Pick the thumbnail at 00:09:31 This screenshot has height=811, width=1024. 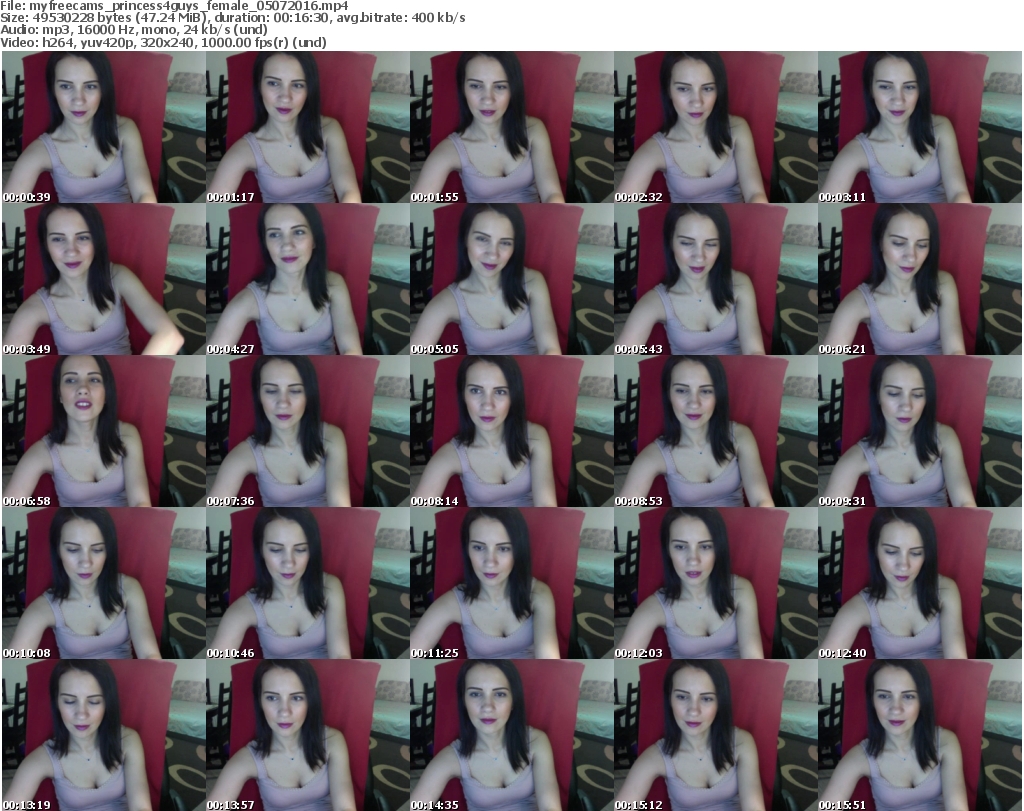click(920, 432)
